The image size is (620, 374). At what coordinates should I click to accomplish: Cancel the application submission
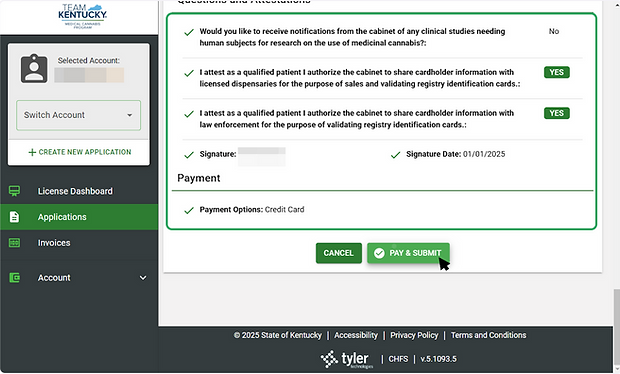[x=338, y=253]
